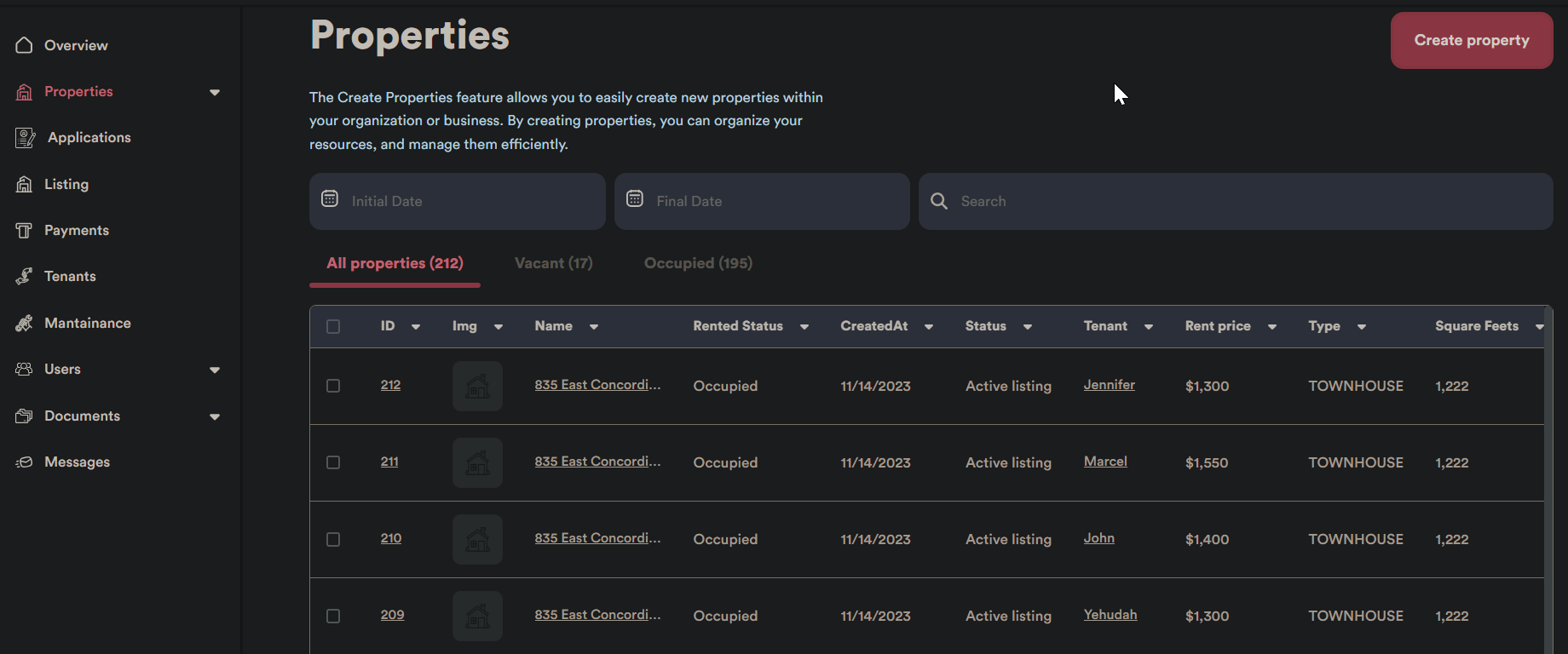Toggle the select-all checkbox in table header

pyautogui.click(x=333, y=326)
